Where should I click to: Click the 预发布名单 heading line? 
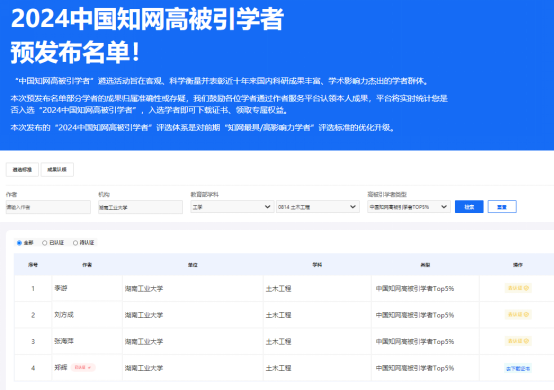coord(75,52)
